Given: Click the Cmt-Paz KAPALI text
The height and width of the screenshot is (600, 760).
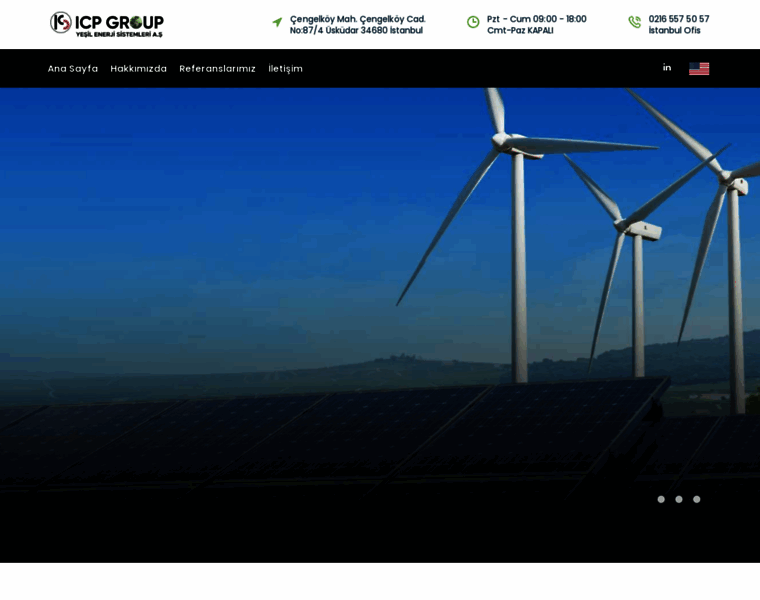Looking at the screenshot, I should pyautogui.click(x=520, y=31).
